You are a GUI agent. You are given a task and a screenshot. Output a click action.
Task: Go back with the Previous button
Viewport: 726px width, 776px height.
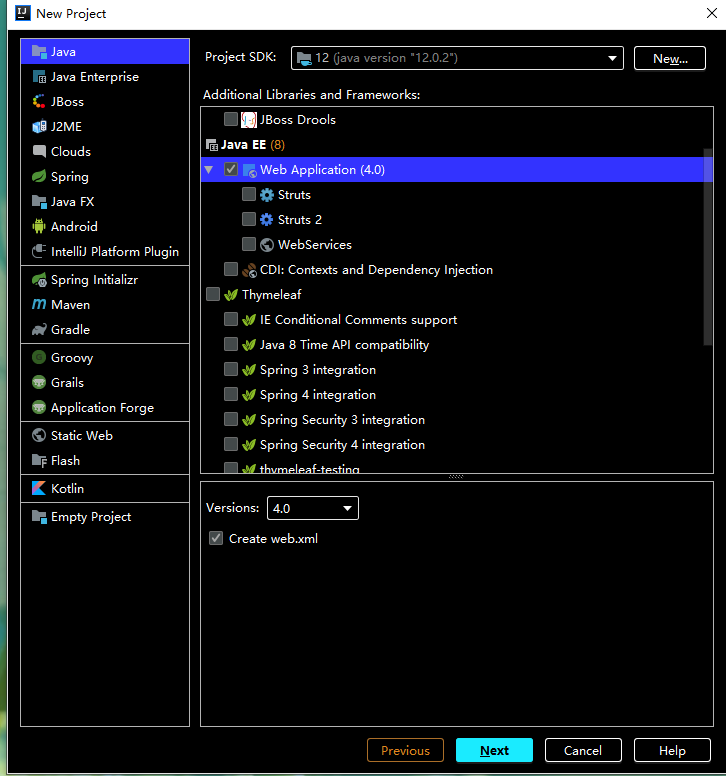point(405,750)
